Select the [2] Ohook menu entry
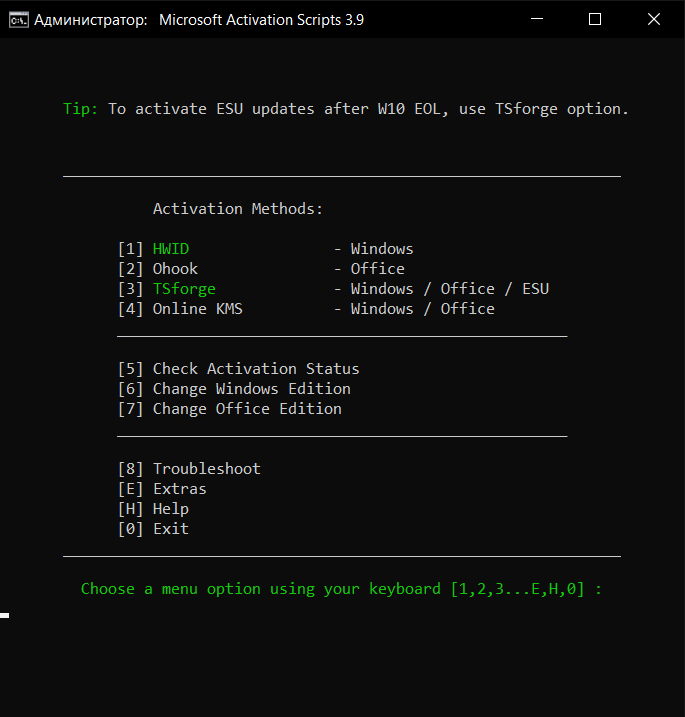 158,269
